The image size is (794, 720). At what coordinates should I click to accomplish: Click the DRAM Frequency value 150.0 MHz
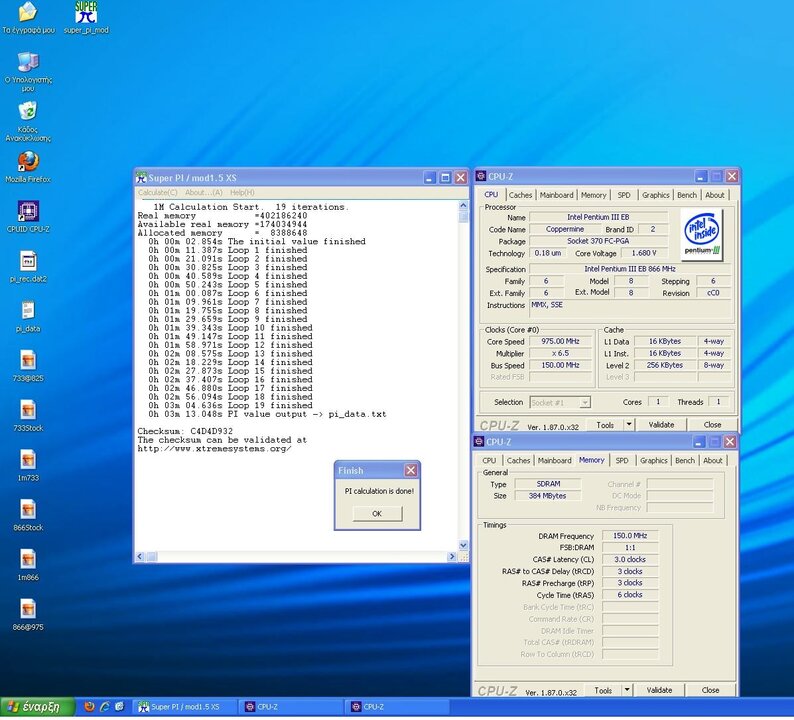coord(630,536)
